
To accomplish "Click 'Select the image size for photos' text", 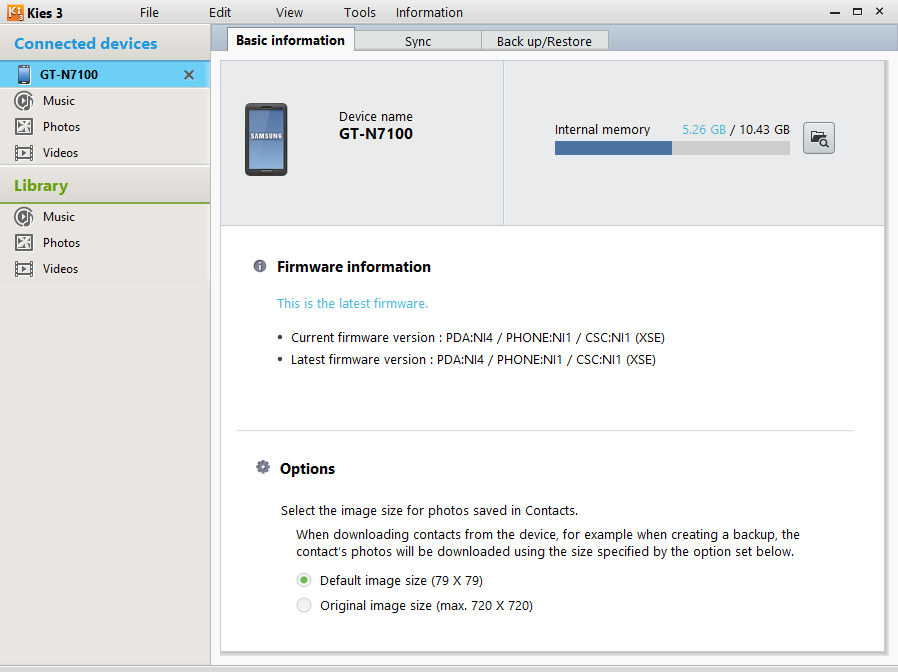I will (430, 510).
